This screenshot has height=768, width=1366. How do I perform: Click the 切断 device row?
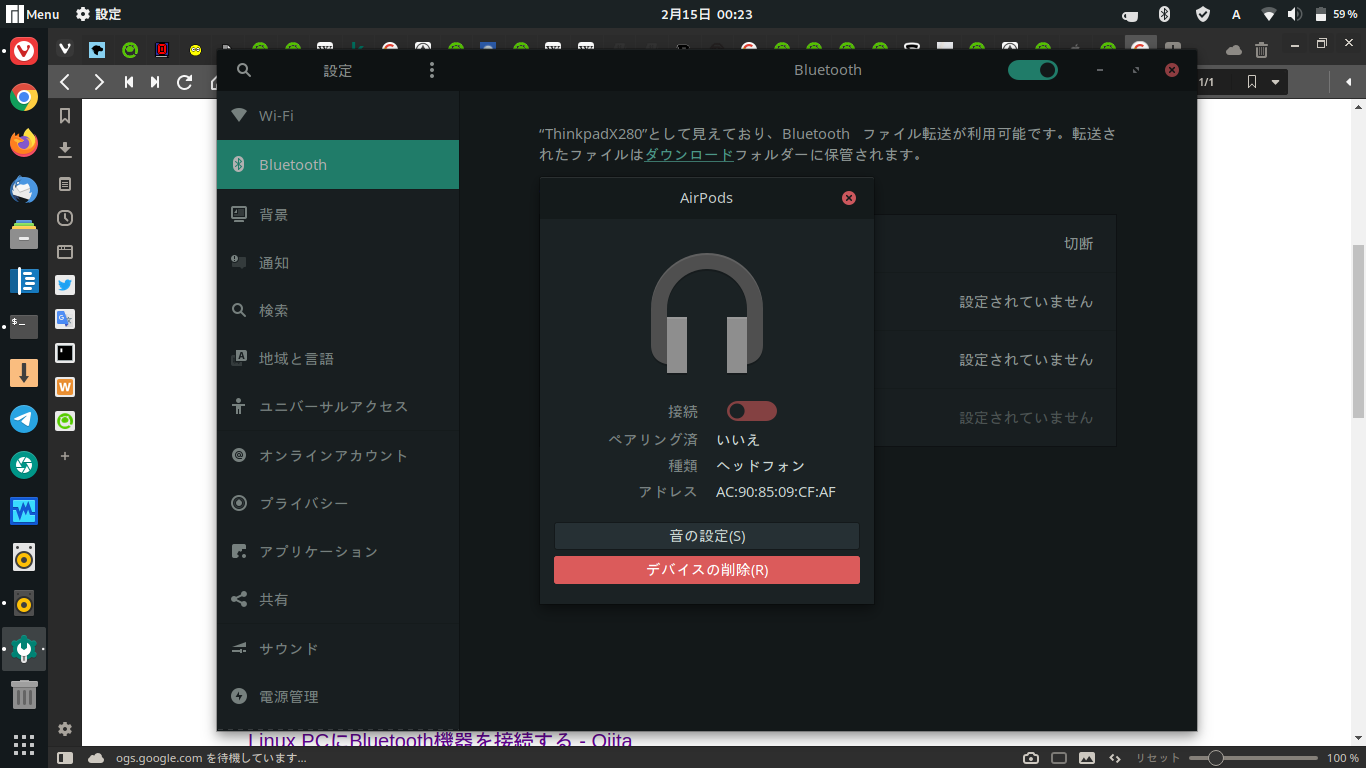(x=995, y=244)
